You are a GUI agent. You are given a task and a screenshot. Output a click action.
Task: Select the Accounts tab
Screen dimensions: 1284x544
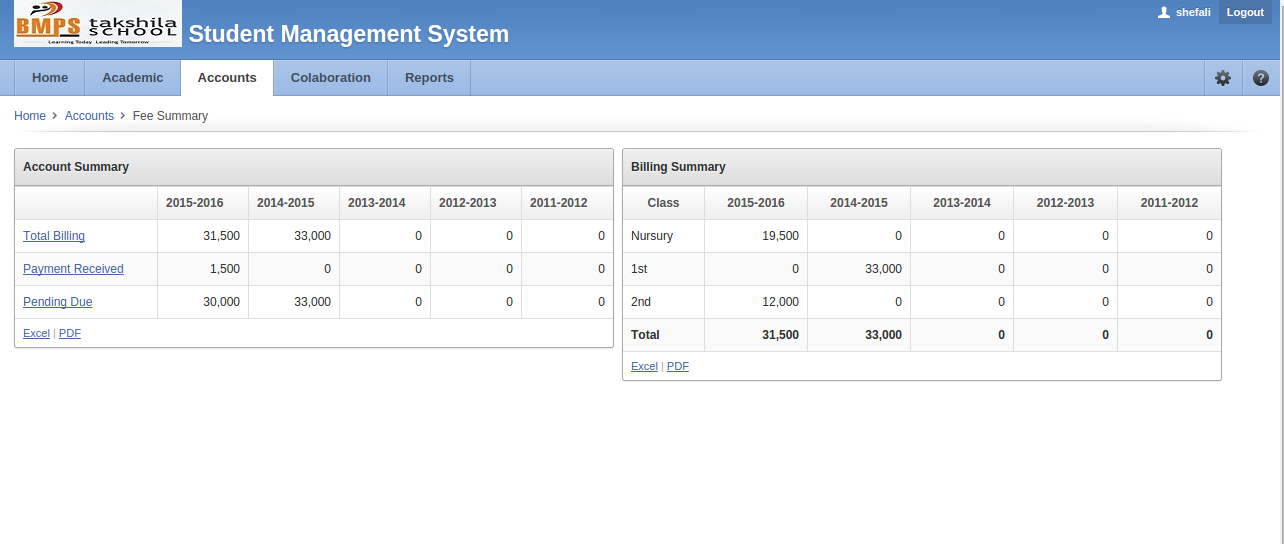[x=227, y=78]
